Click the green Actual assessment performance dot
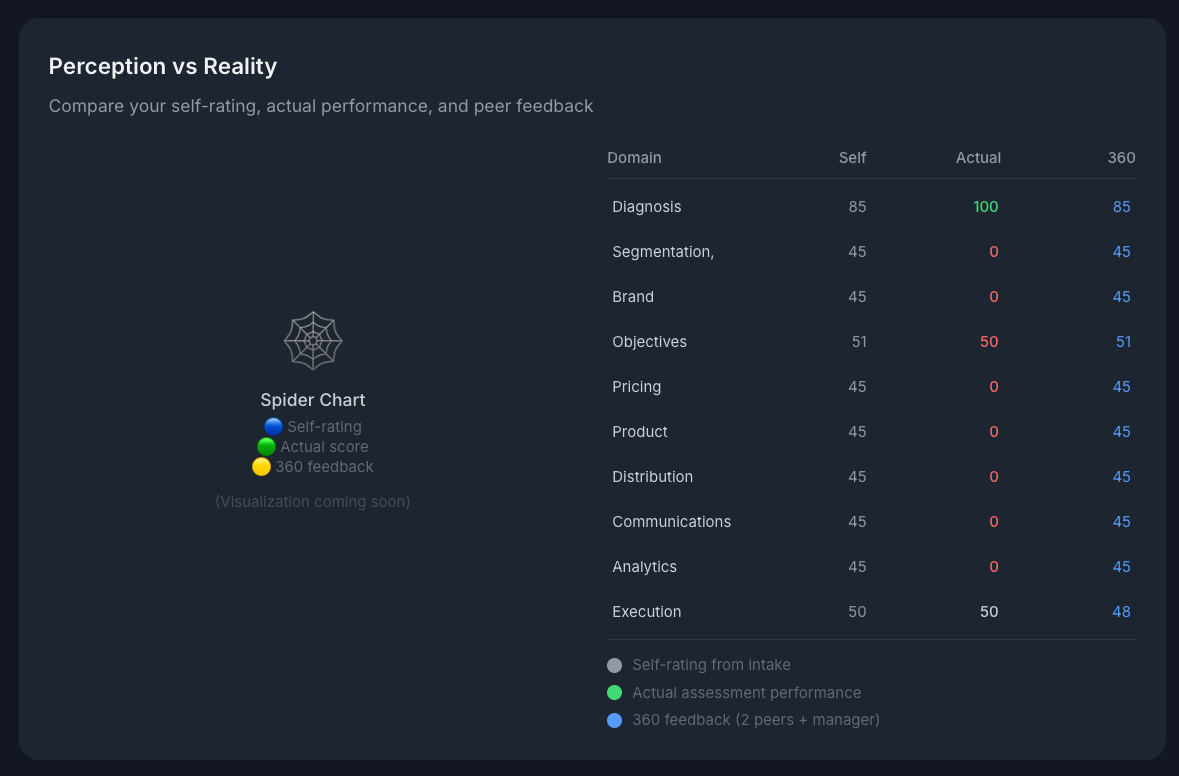The image size is (1179, 776). tap(614, 692)
